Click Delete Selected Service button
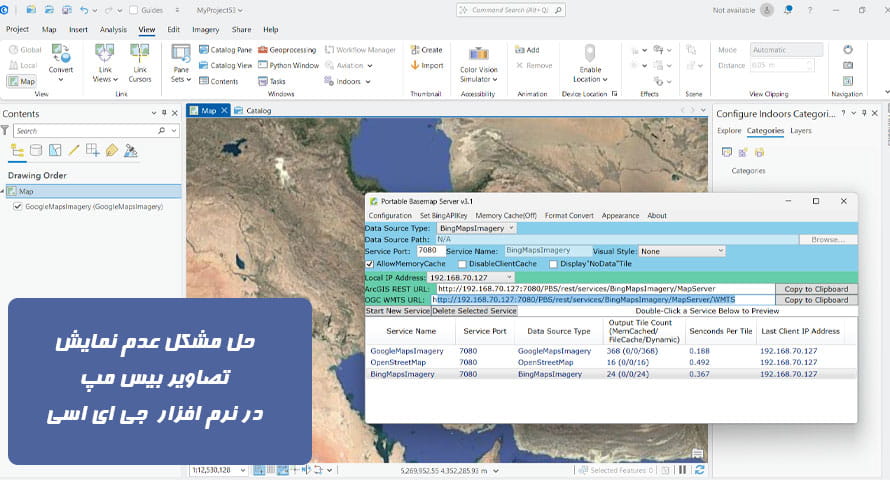 point(475,311)
